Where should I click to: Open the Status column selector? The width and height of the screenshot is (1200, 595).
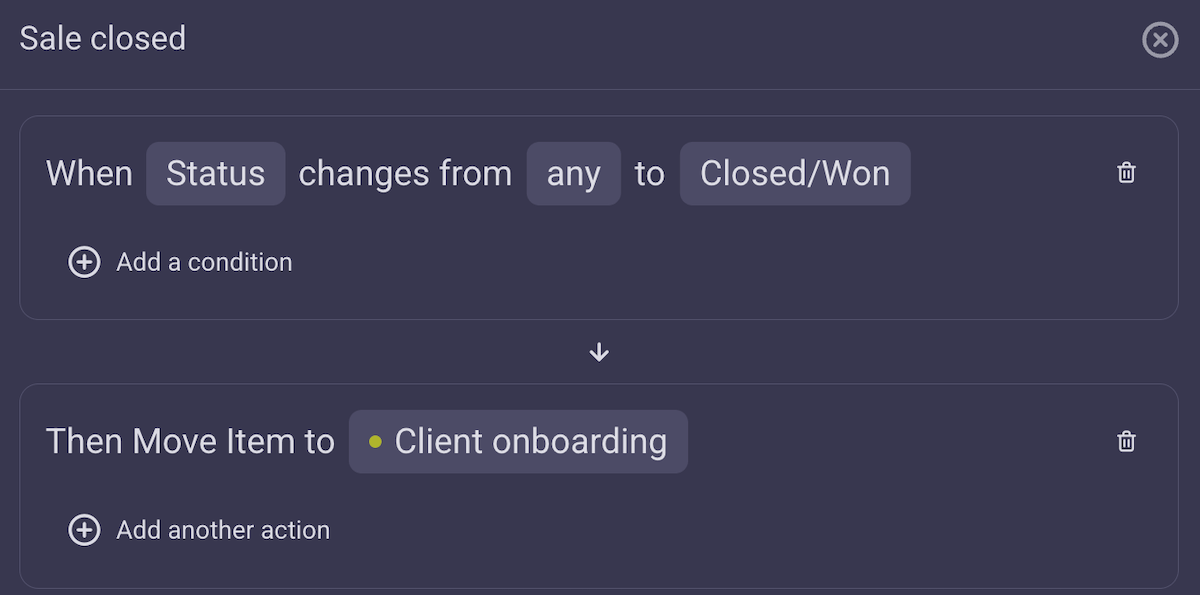[x=216, y=173]
